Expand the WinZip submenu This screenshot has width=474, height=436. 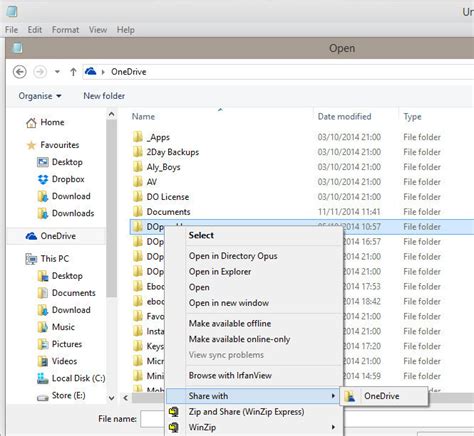tap(253, 427)
